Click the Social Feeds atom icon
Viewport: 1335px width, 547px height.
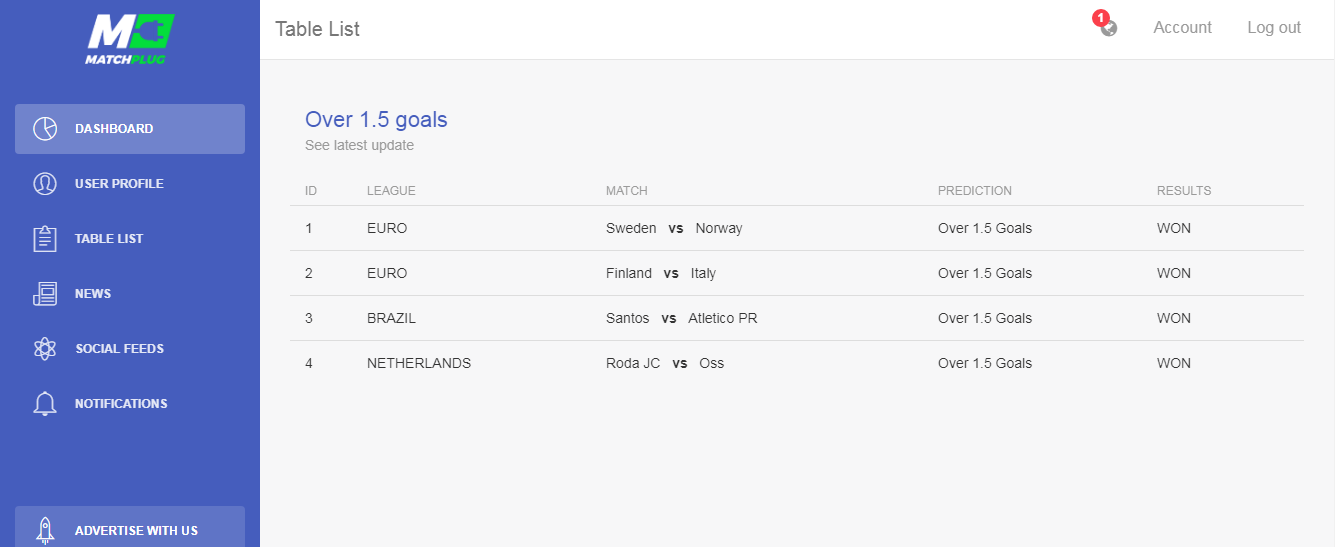[x=45, y=349]
